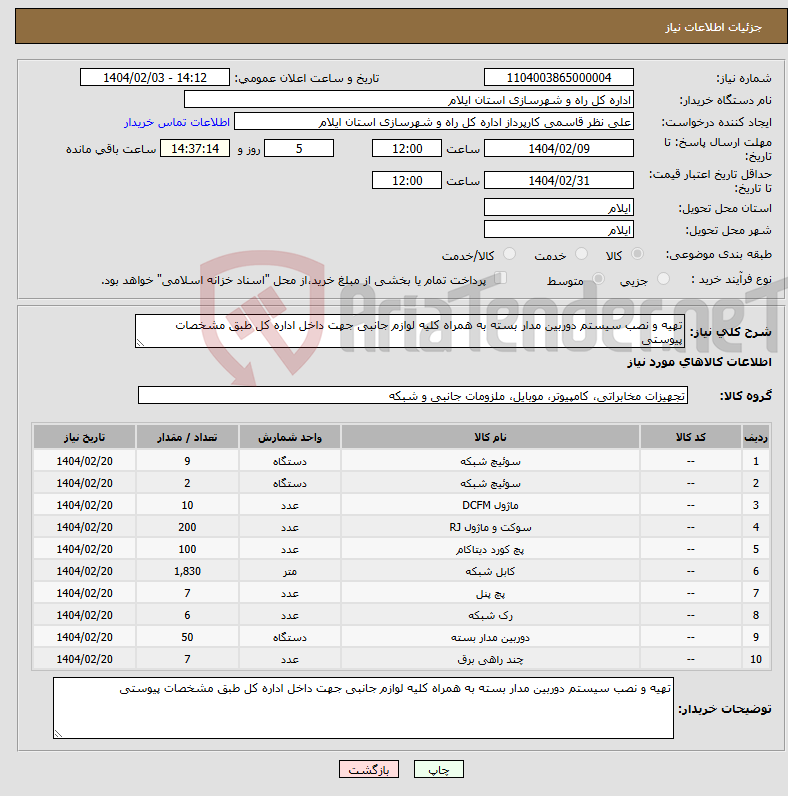Click the تاریخ نیاز column header

[x=84, y=437]
